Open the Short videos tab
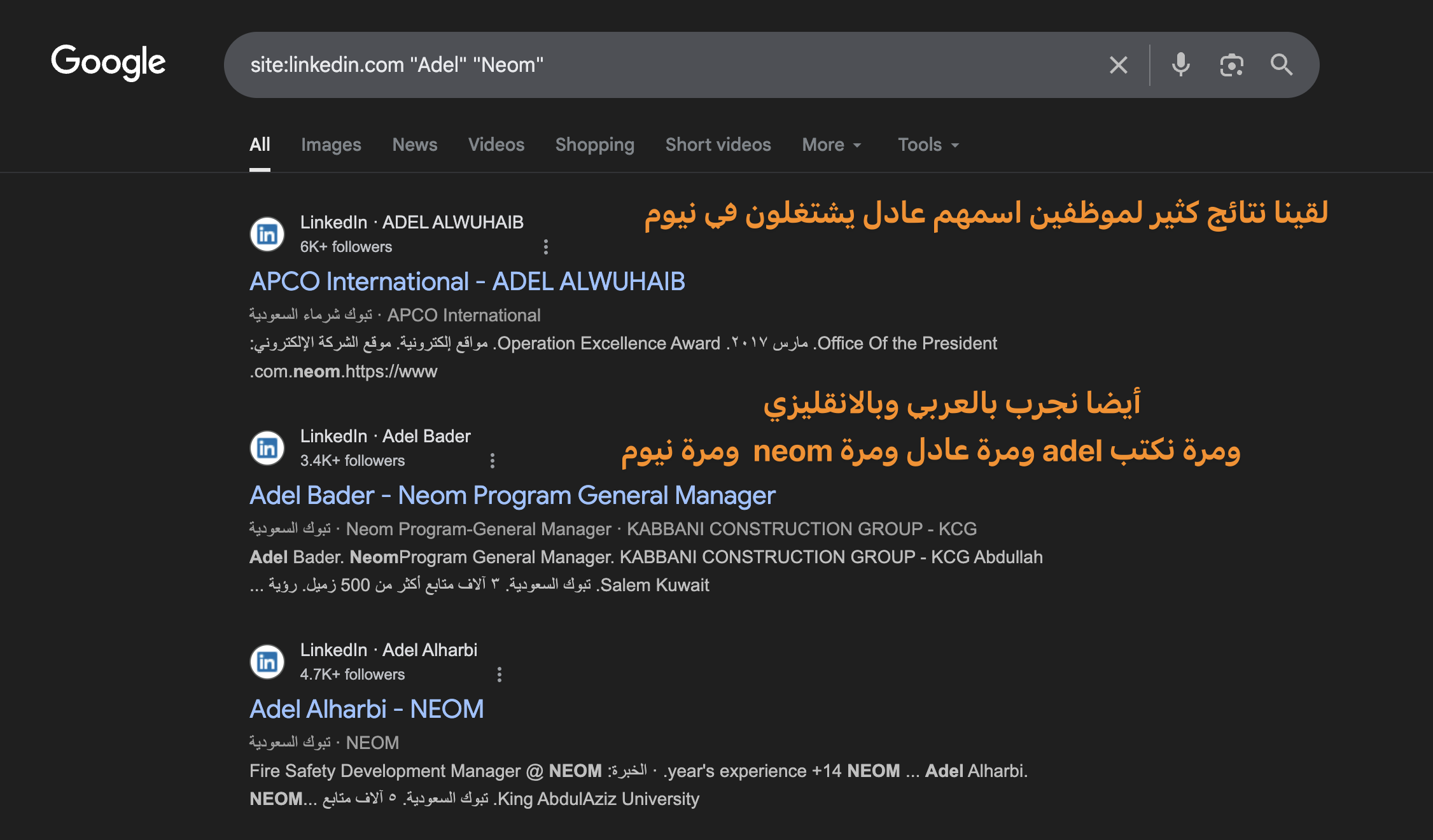The image size is (1433, 840). pos(718,145)
